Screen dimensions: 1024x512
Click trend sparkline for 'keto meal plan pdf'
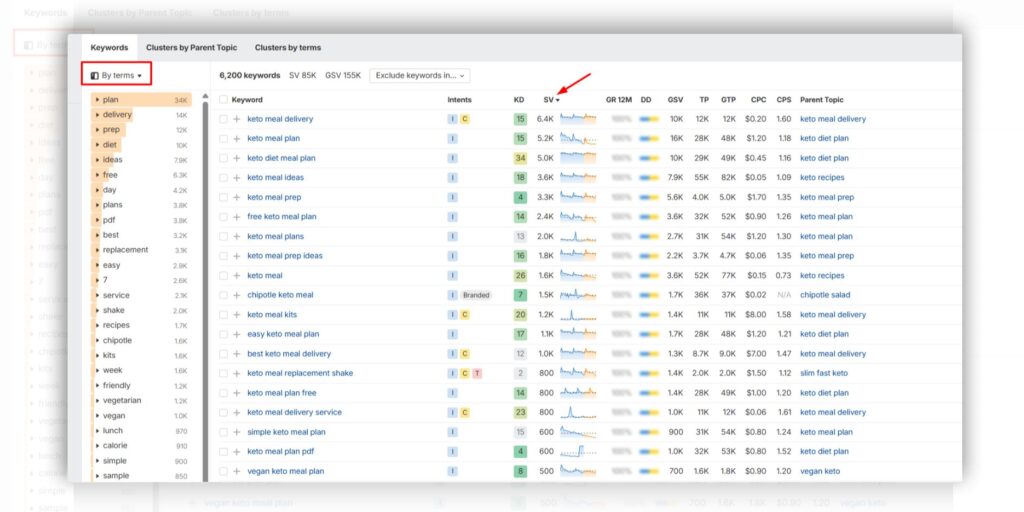[x=578, y=452]
